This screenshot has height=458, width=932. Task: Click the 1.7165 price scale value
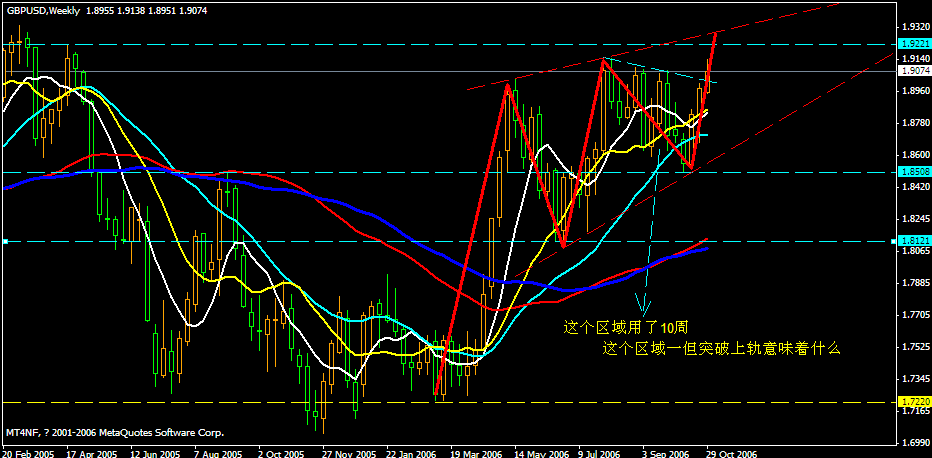coord(914,411)
